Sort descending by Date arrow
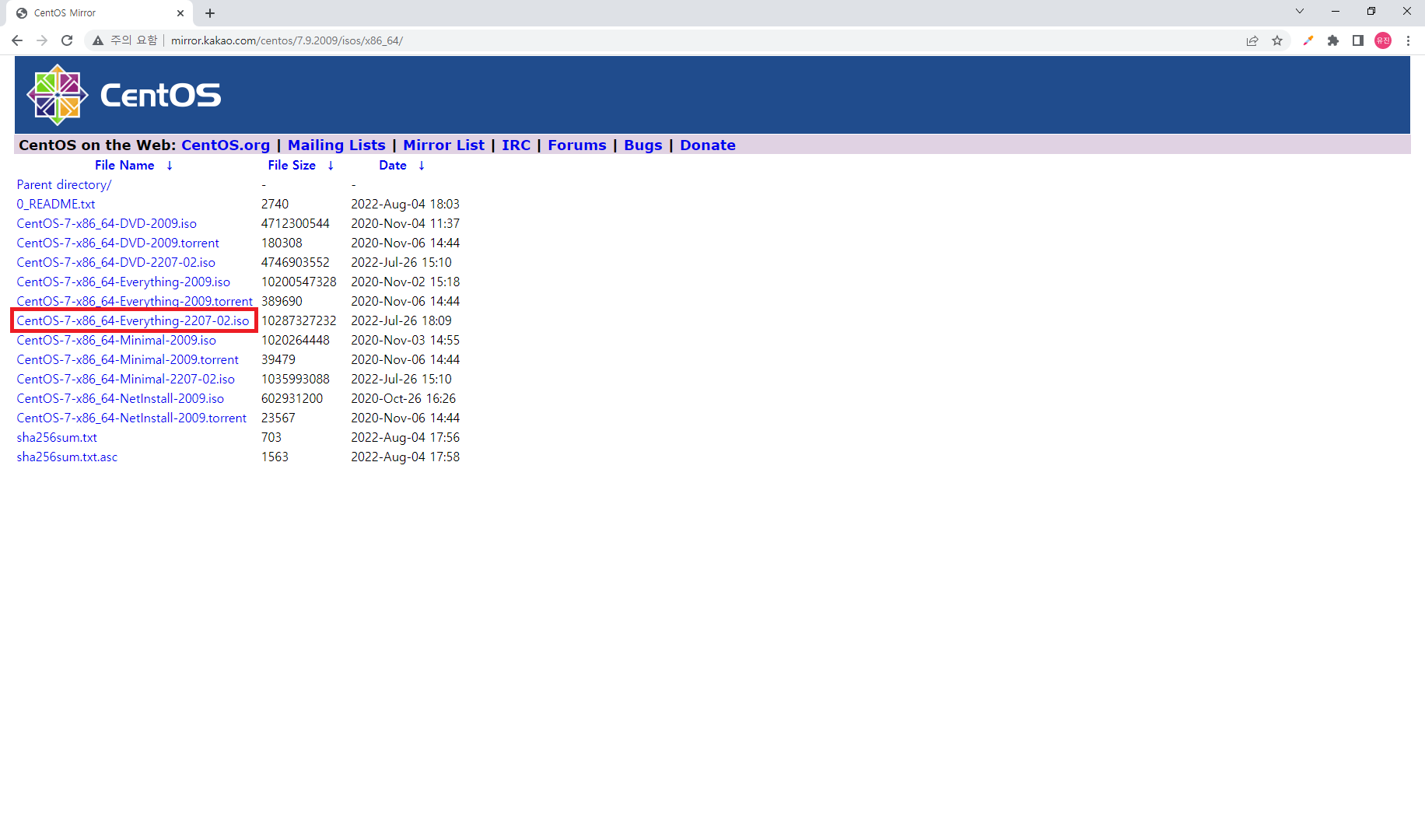The width and height of the screenshot is (1425, 840). (422, 166)
